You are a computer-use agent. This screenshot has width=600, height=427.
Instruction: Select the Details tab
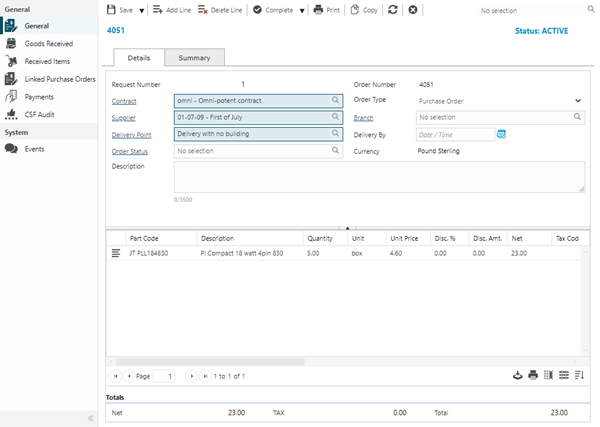tap(139, 58)
